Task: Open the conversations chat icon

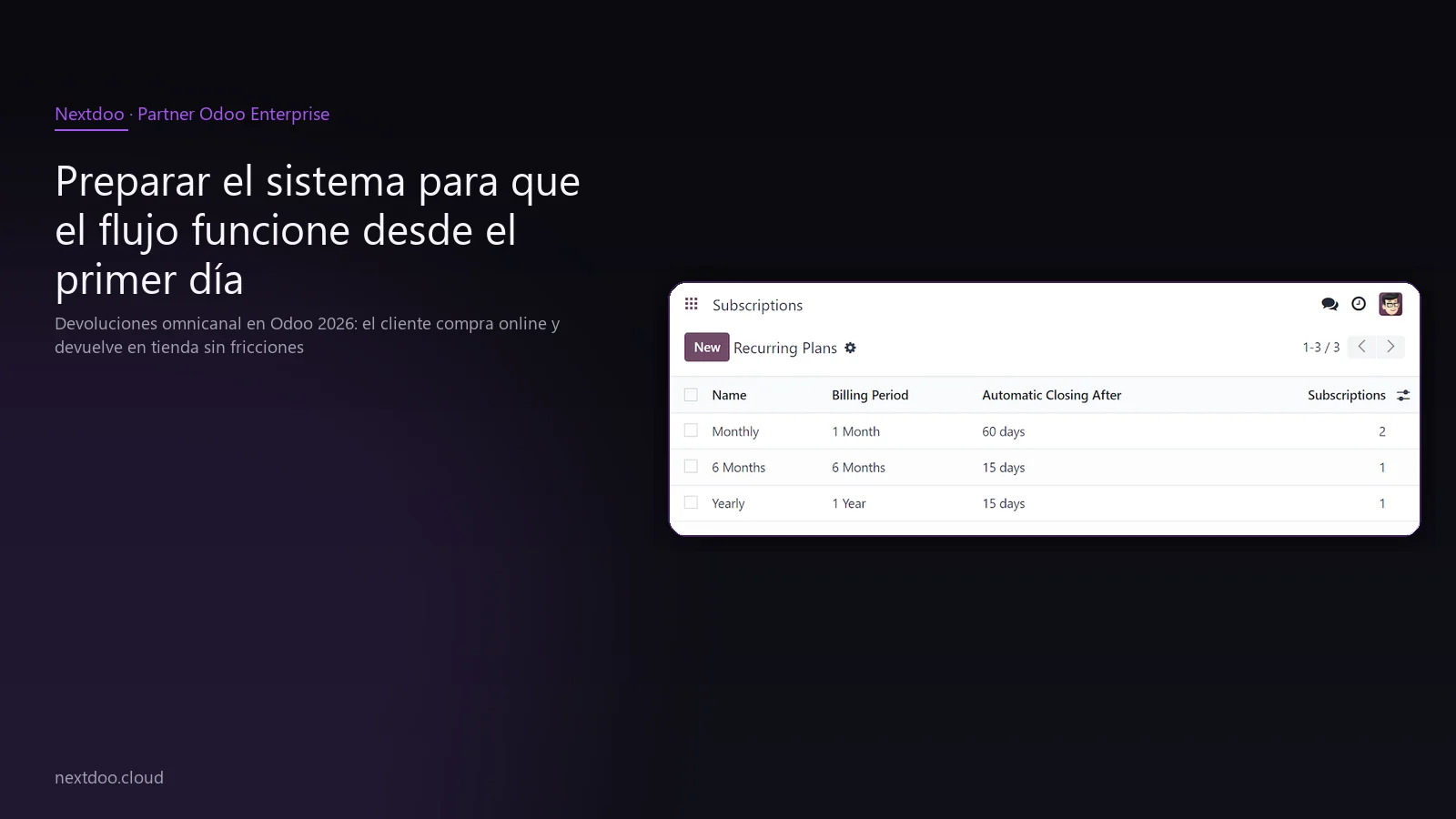Action: click(x=1330, y=304)
